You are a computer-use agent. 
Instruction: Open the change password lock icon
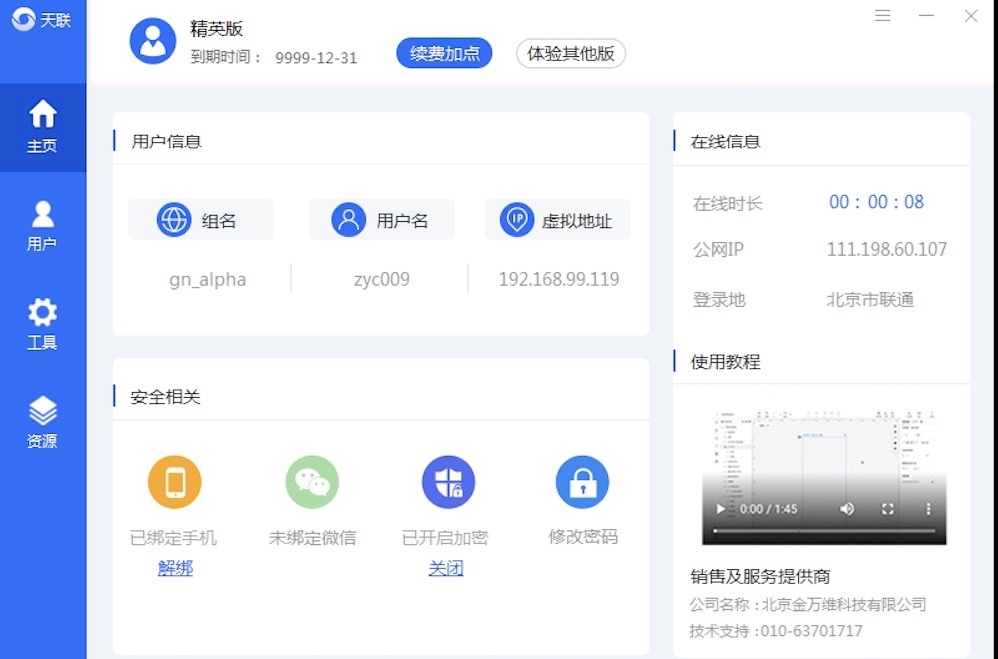[582, 482]
